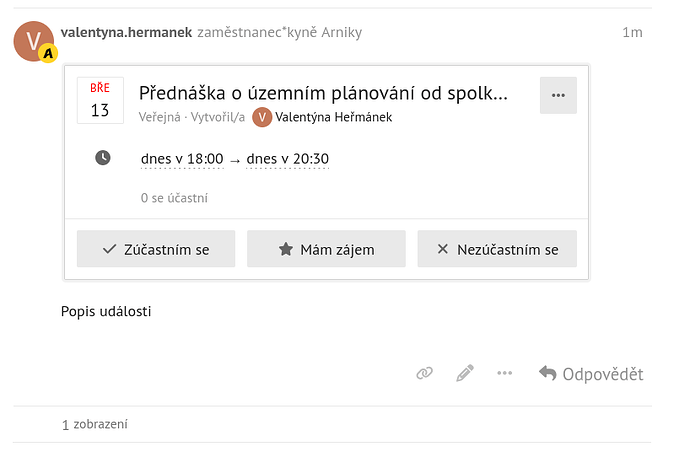This screenshot has width=690, height=452.
Task: Click the start time dnes v 18:00
Action: tap(182, 158)
